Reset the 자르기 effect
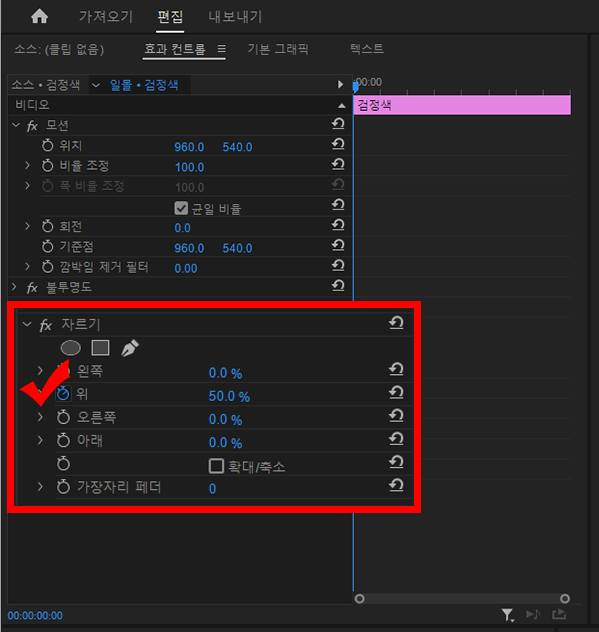This screenshot has width=599, height=632. (x=396, y=323)
